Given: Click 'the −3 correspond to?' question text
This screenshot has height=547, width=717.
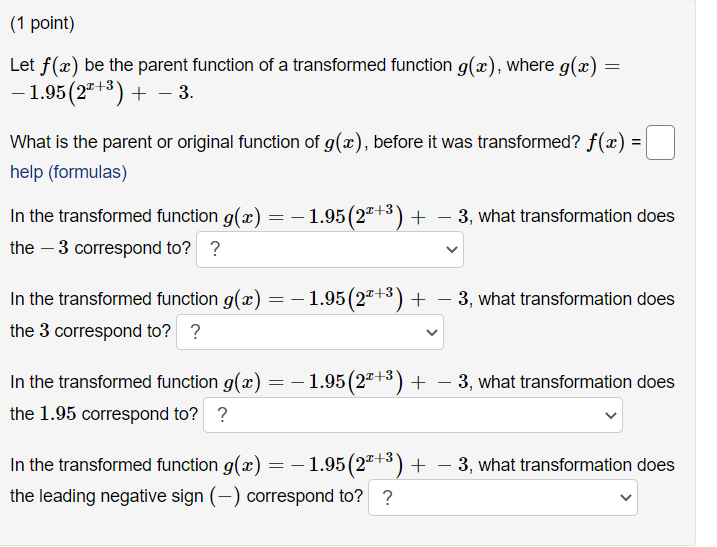Looking at the screenshot, I should click(x=100, y=248).
